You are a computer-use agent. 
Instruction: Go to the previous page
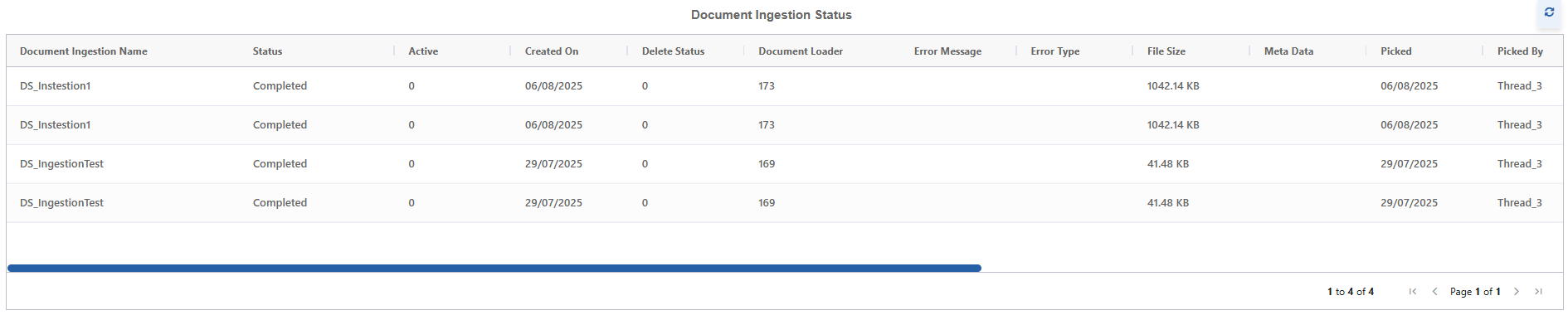click(1434, 291)
